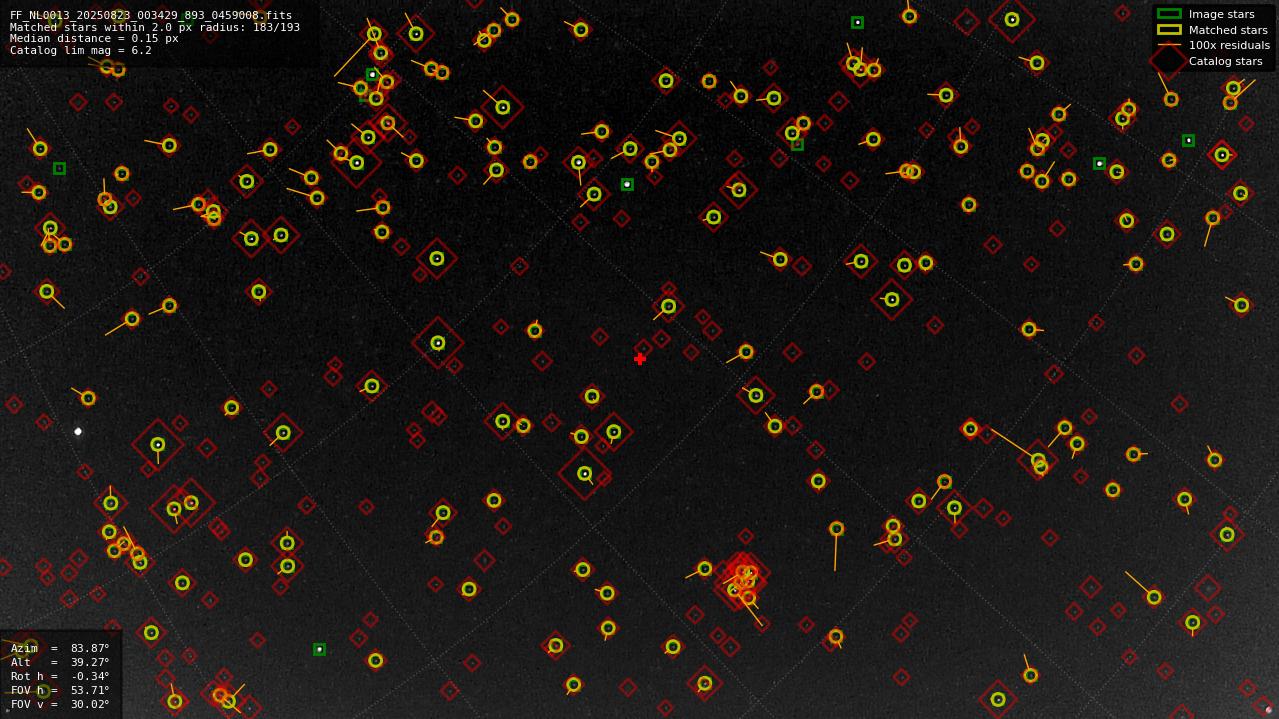Screen dimensions: 1279x719
Task: Click the yellow Matched stars legend square
Action: point(1169,30)
